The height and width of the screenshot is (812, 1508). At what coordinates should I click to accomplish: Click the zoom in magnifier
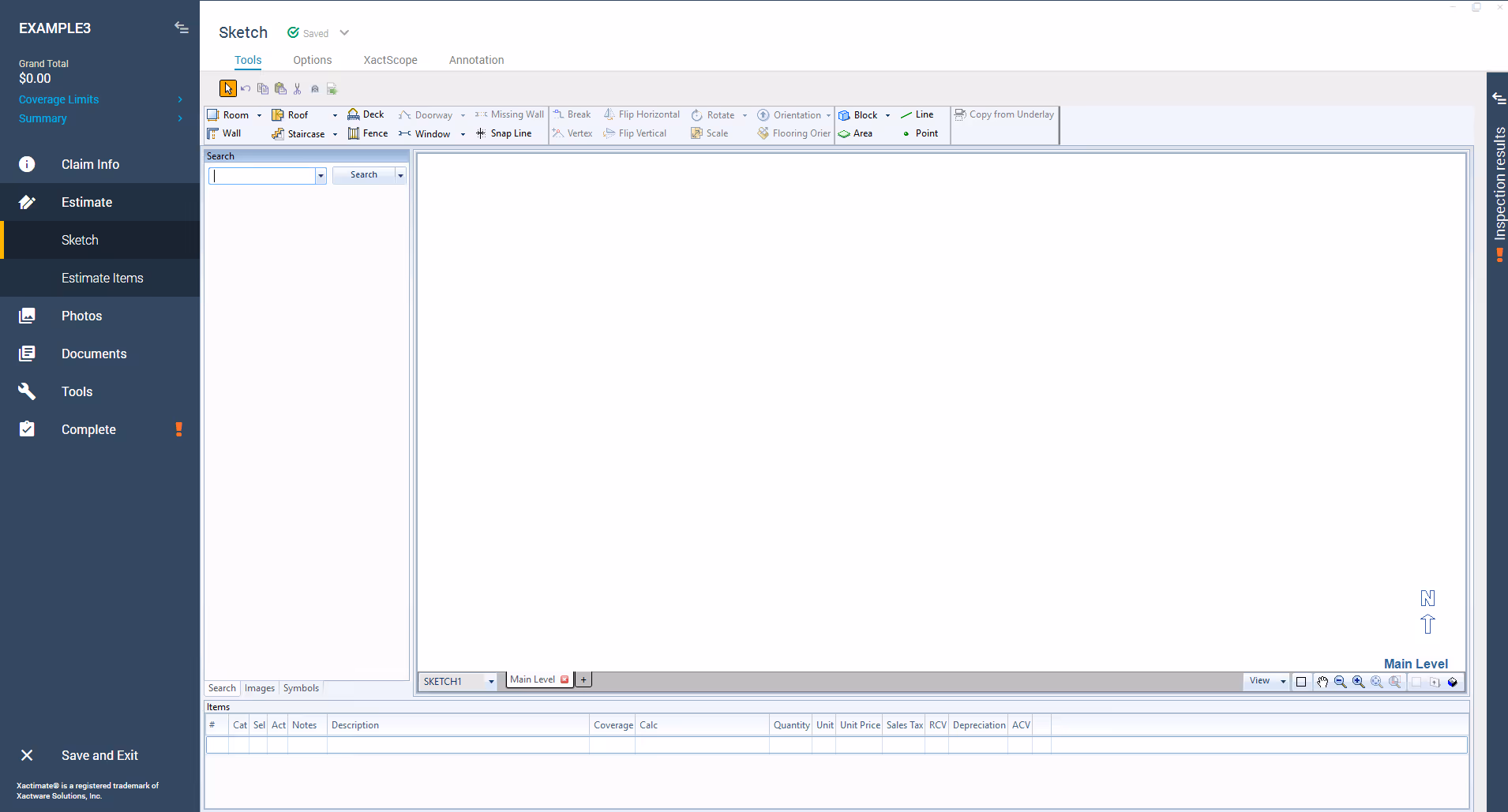click(x=1359, y=682)
